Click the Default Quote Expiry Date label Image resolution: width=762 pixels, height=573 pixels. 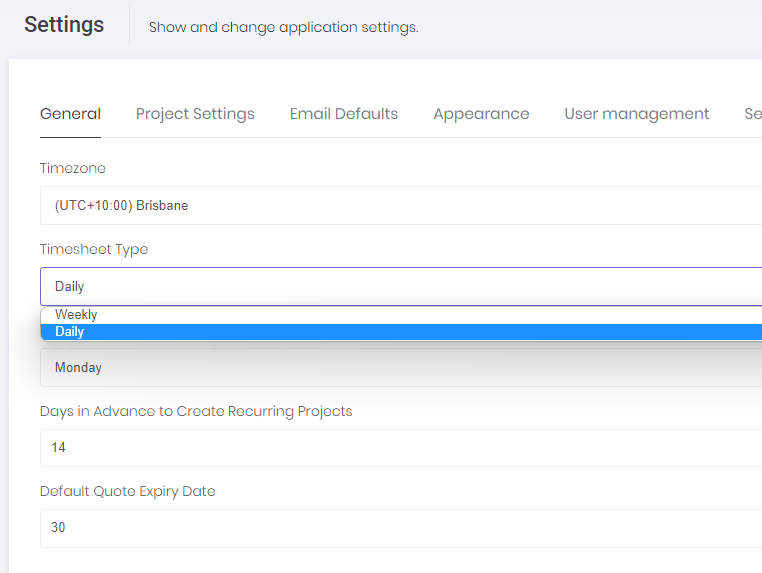(128, 491)
